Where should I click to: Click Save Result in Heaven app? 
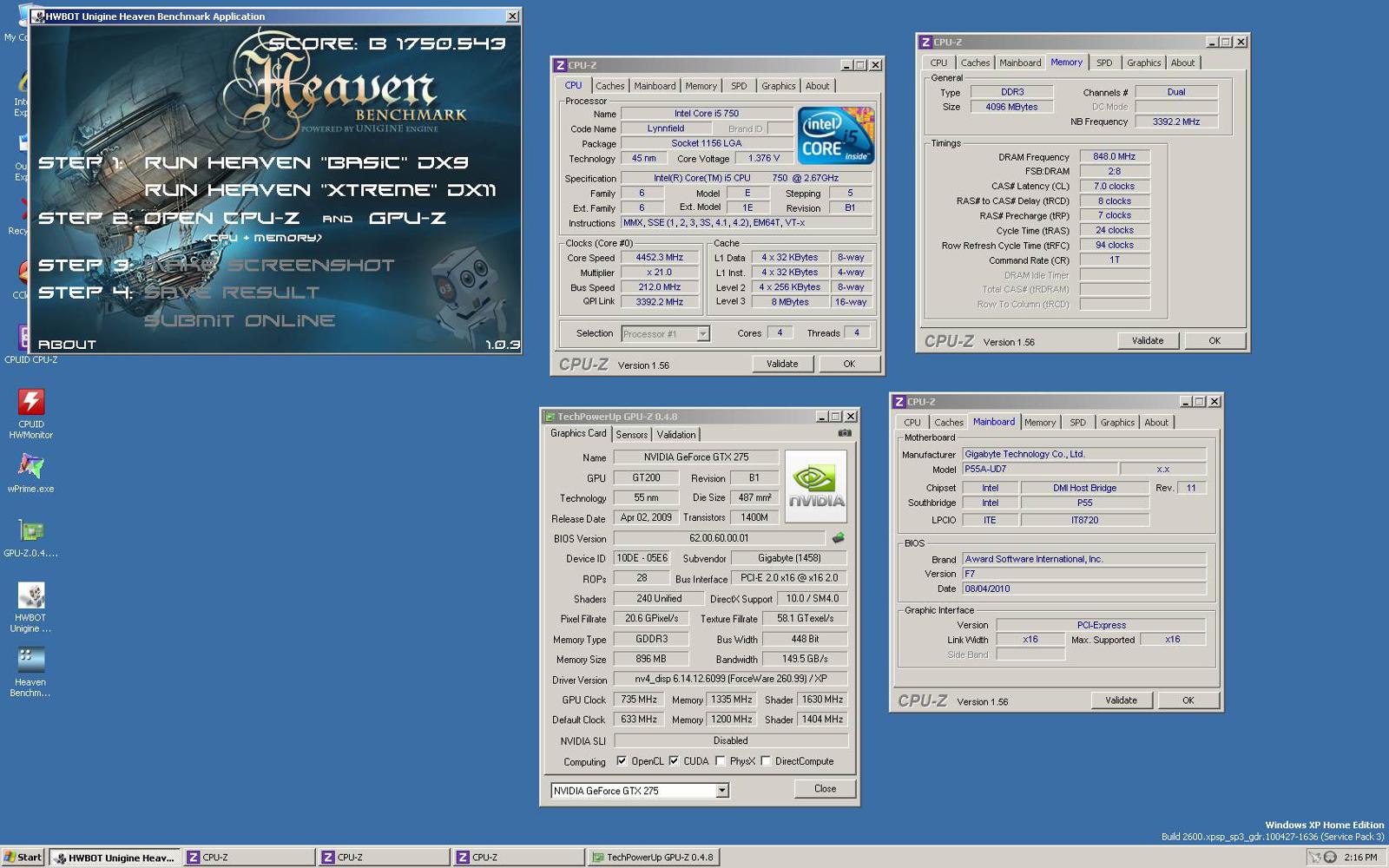[x=232, y=293]
